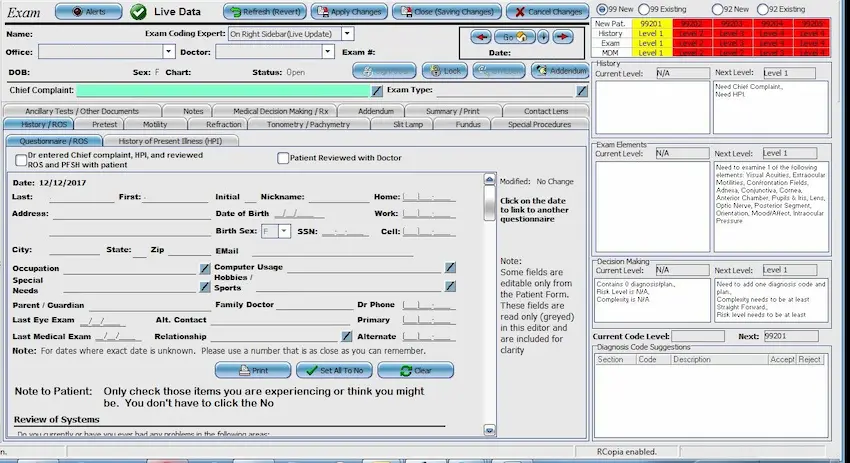Click Close (Saving Changes)
The height and width of the screenshot is (463, 850).
(447, 11)
